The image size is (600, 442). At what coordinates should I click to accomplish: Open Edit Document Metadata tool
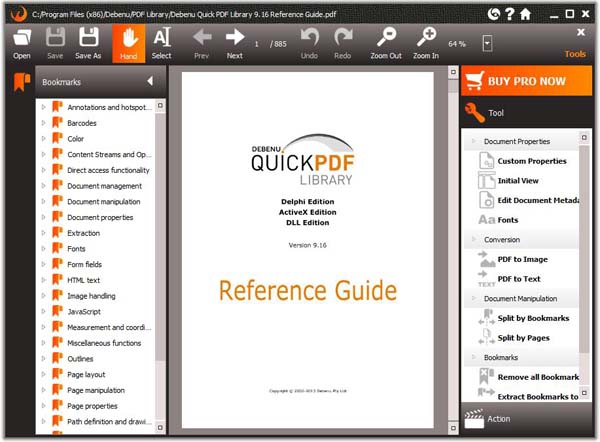click(528, 200)
